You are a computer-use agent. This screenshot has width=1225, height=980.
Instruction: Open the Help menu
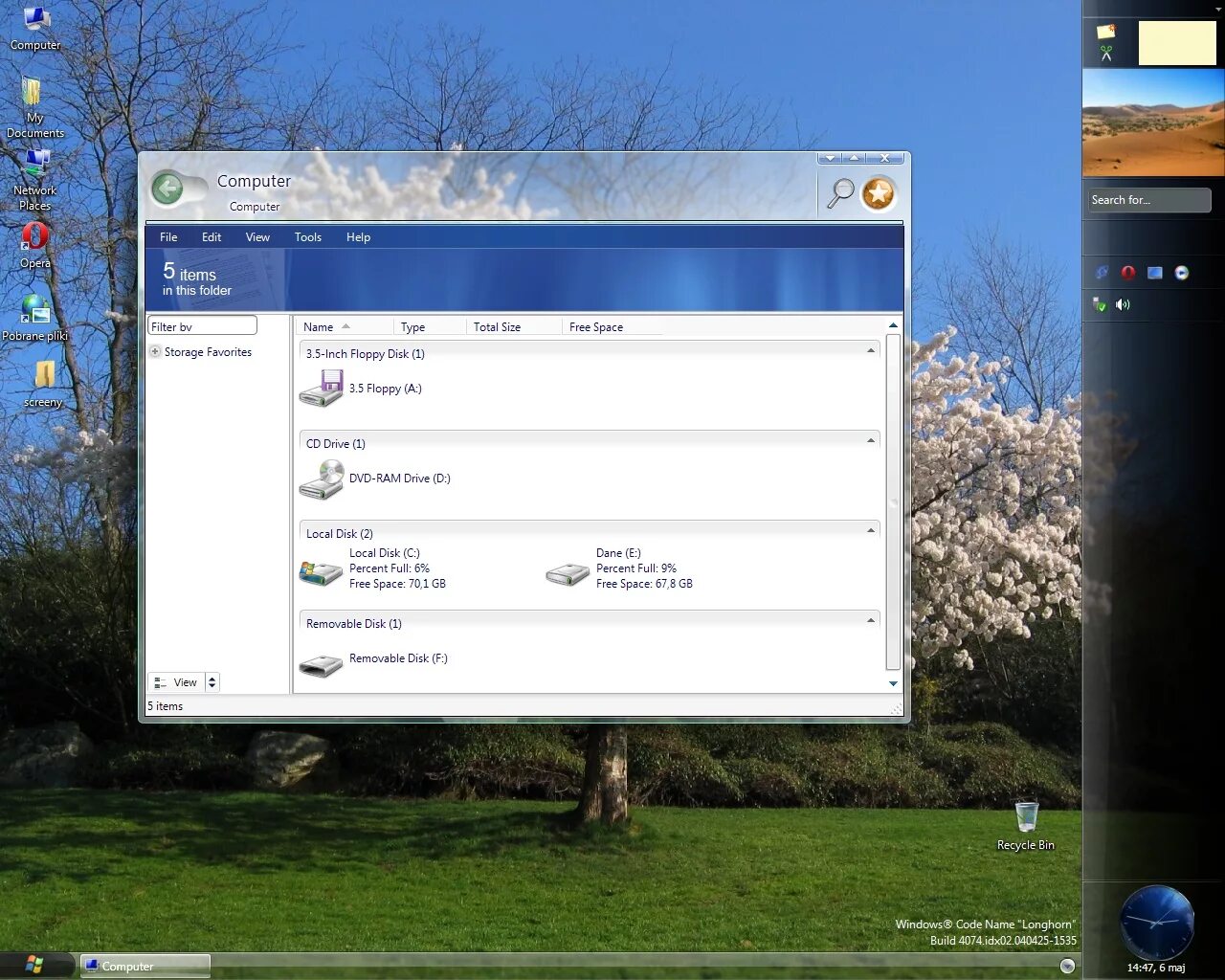[358, 237]
